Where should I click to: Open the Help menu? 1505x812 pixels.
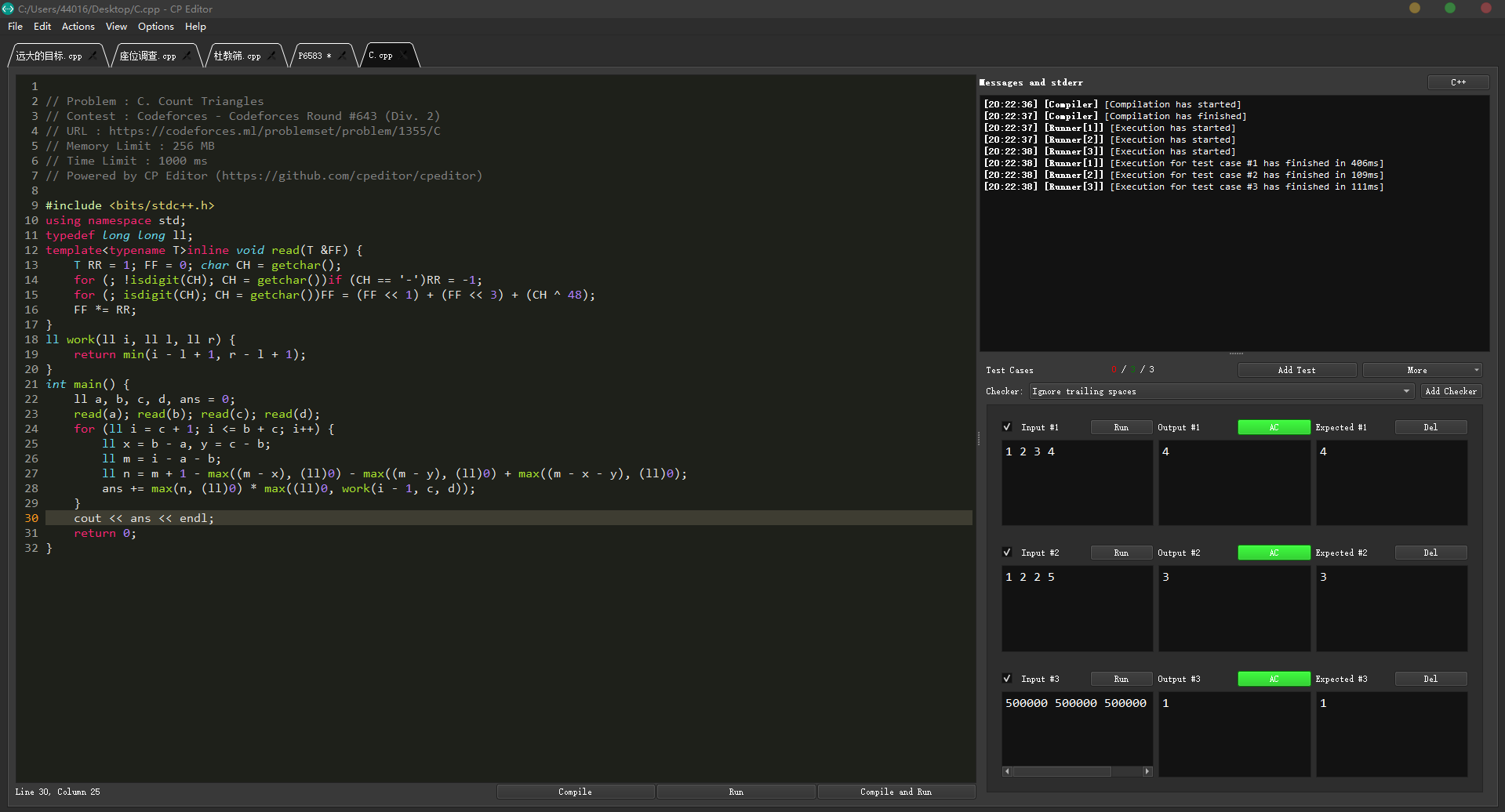click(195, 26)
